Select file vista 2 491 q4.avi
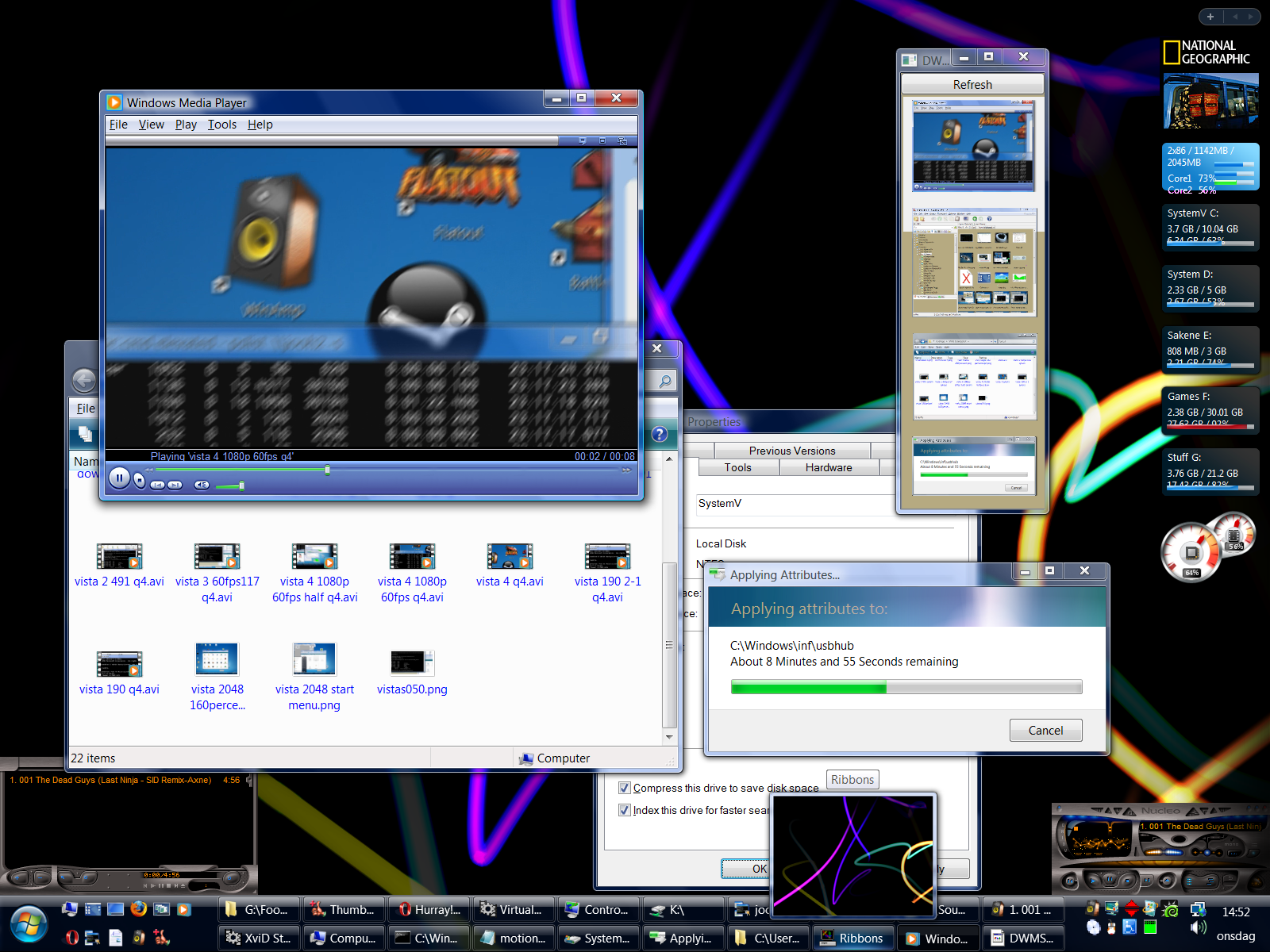This screenshot has width=1270, height=952. [119, 565]
